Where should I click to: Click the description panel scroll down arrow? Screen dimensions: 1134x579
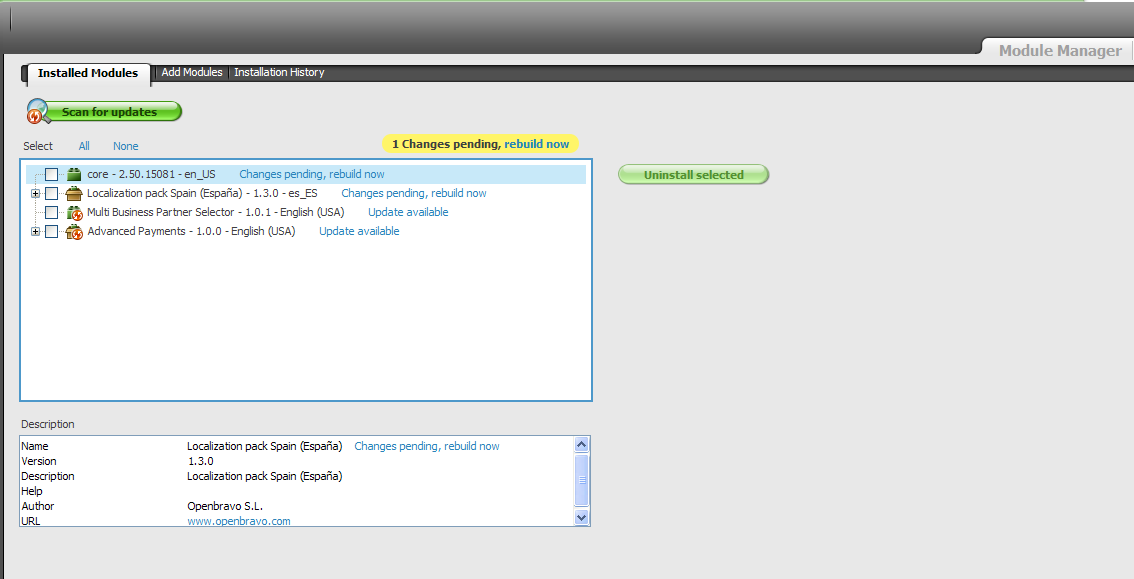tap(582, 517)
